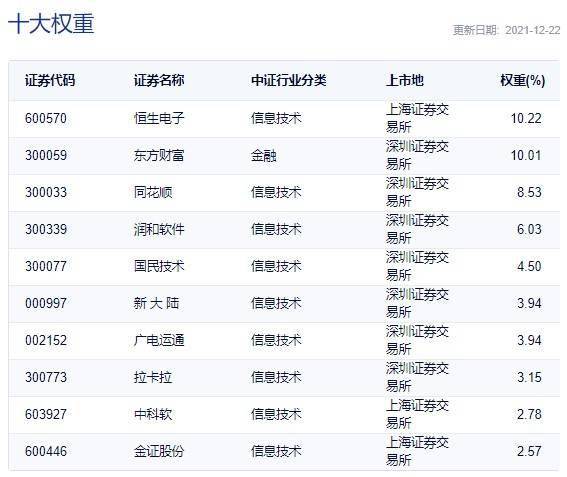
Task: Click the 十大权重 section title
Action: pos(51,24)
